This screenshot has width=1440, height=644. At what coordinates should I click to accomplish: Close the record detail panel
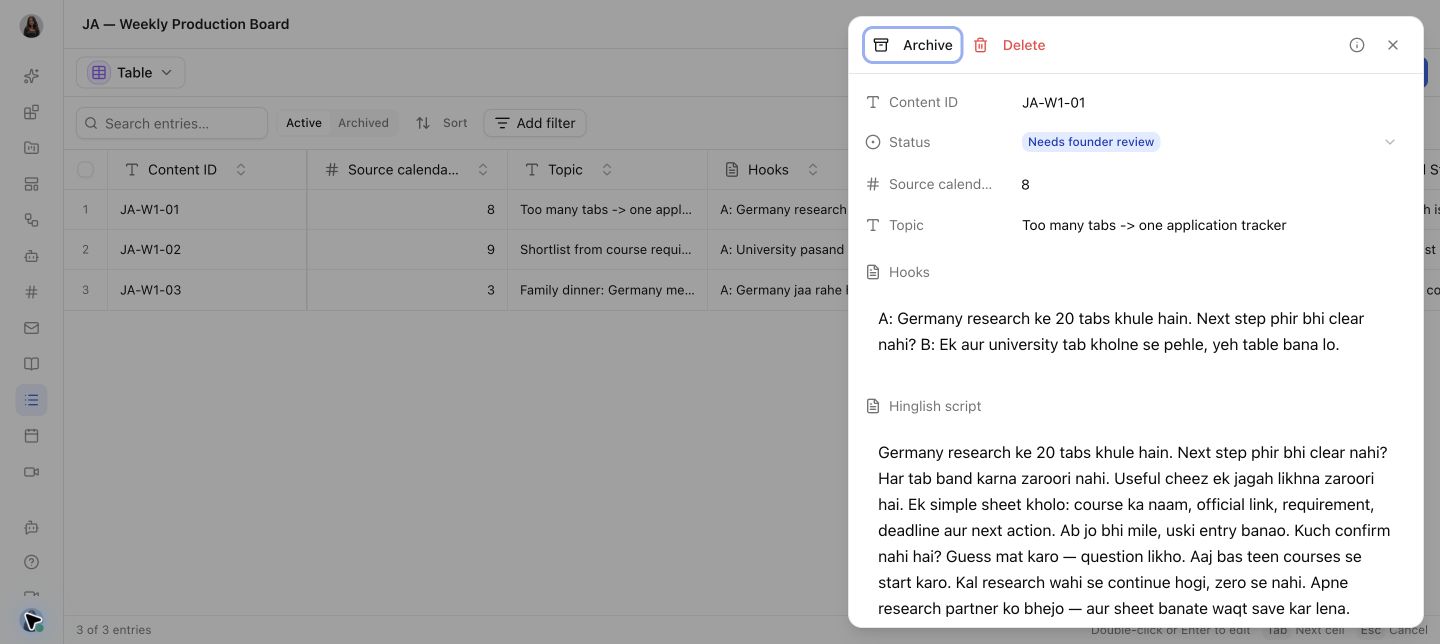tap(1393, 45)
